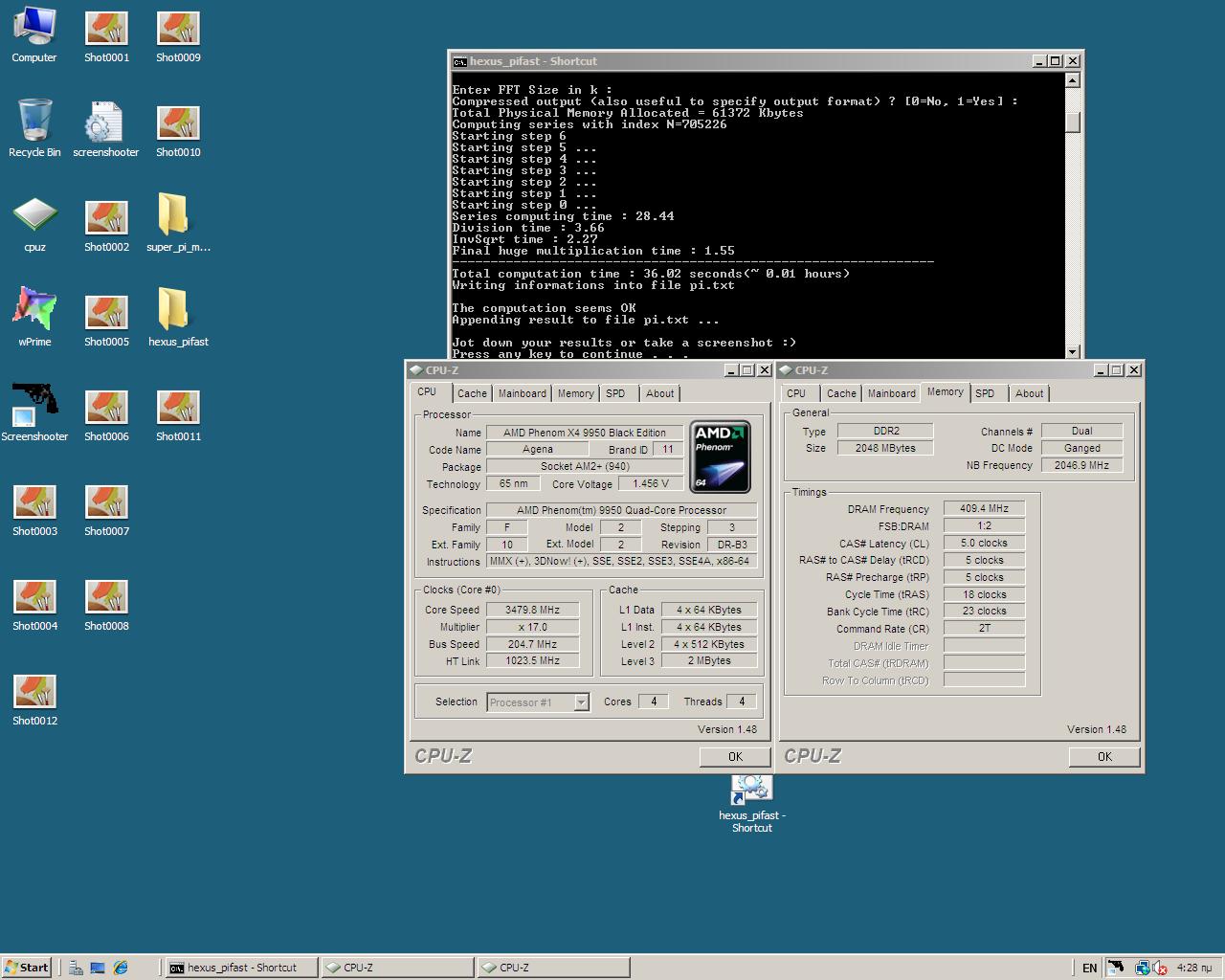This screenshot has width=1225, height=980.
Task: Click the CPU name AMD Phenom X4 9950
Action: [585, 433]
